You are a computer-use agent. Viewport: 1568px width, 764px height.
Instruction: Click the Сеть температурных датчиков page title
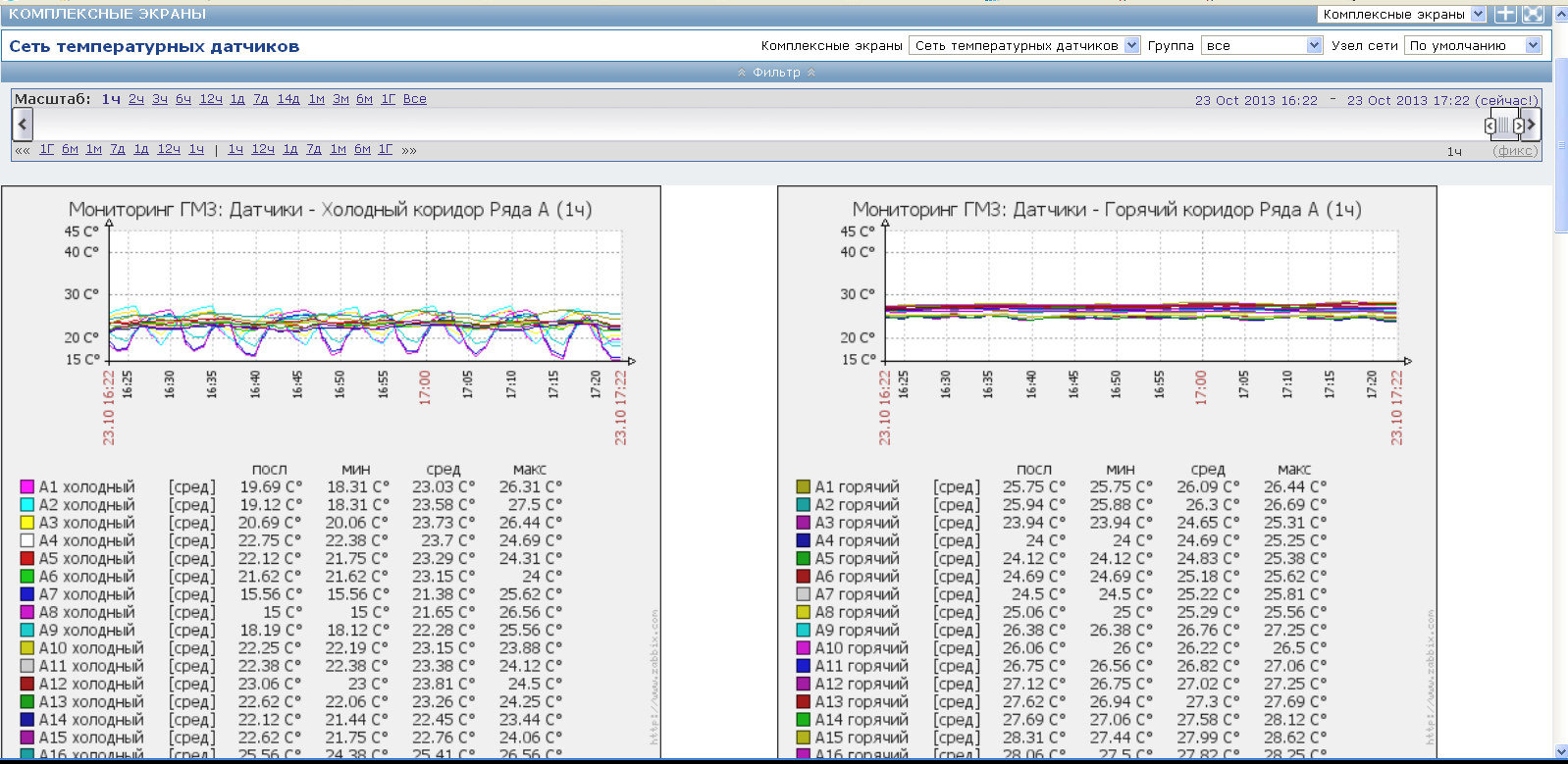point(154,46)
